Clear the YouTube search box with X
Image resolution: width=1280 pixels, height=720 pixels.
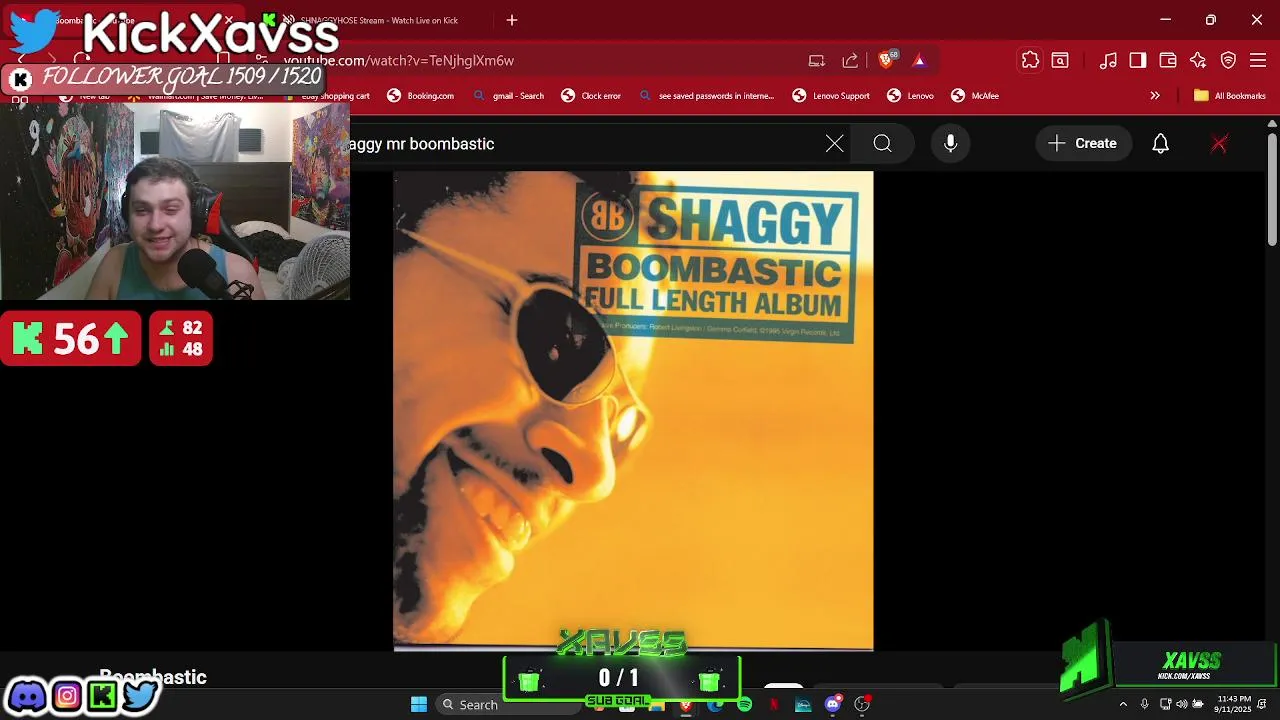(x=835, y=144)
